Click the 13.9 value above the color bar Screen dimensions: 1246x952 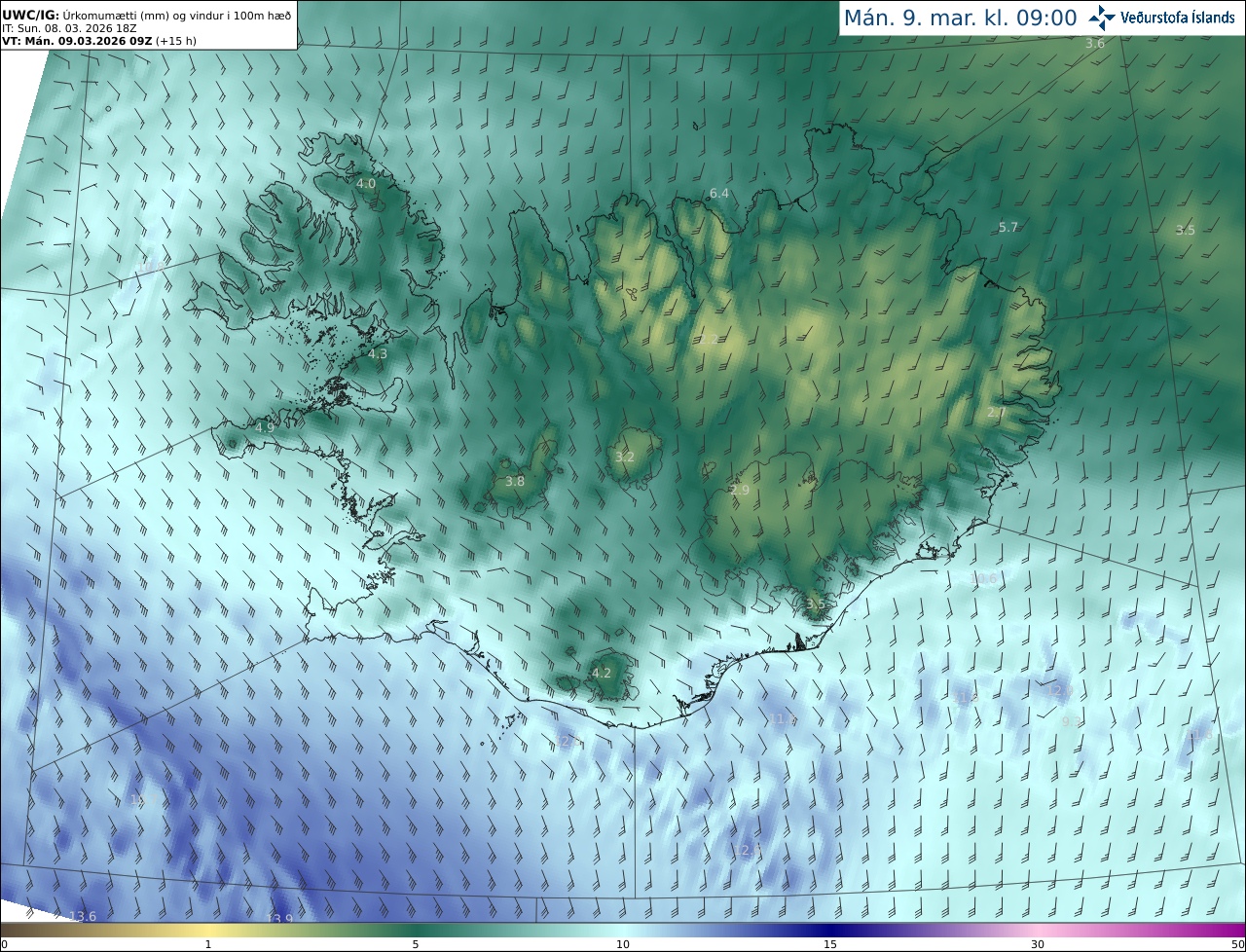point(279,919)
